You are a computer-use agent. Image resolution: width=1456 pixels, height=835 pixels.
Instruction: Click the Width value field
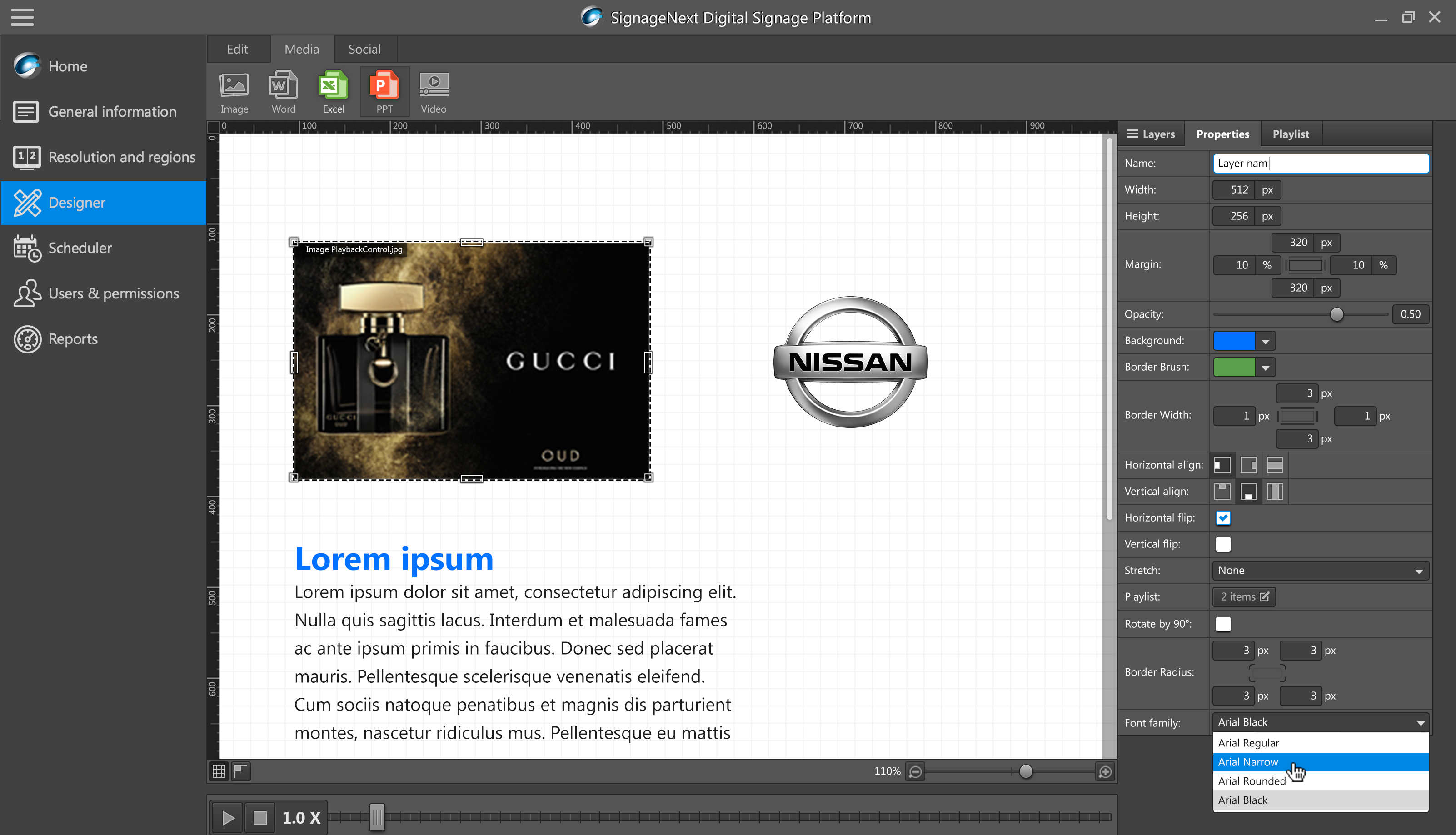pyautogui.click(x=1233, y=190)
